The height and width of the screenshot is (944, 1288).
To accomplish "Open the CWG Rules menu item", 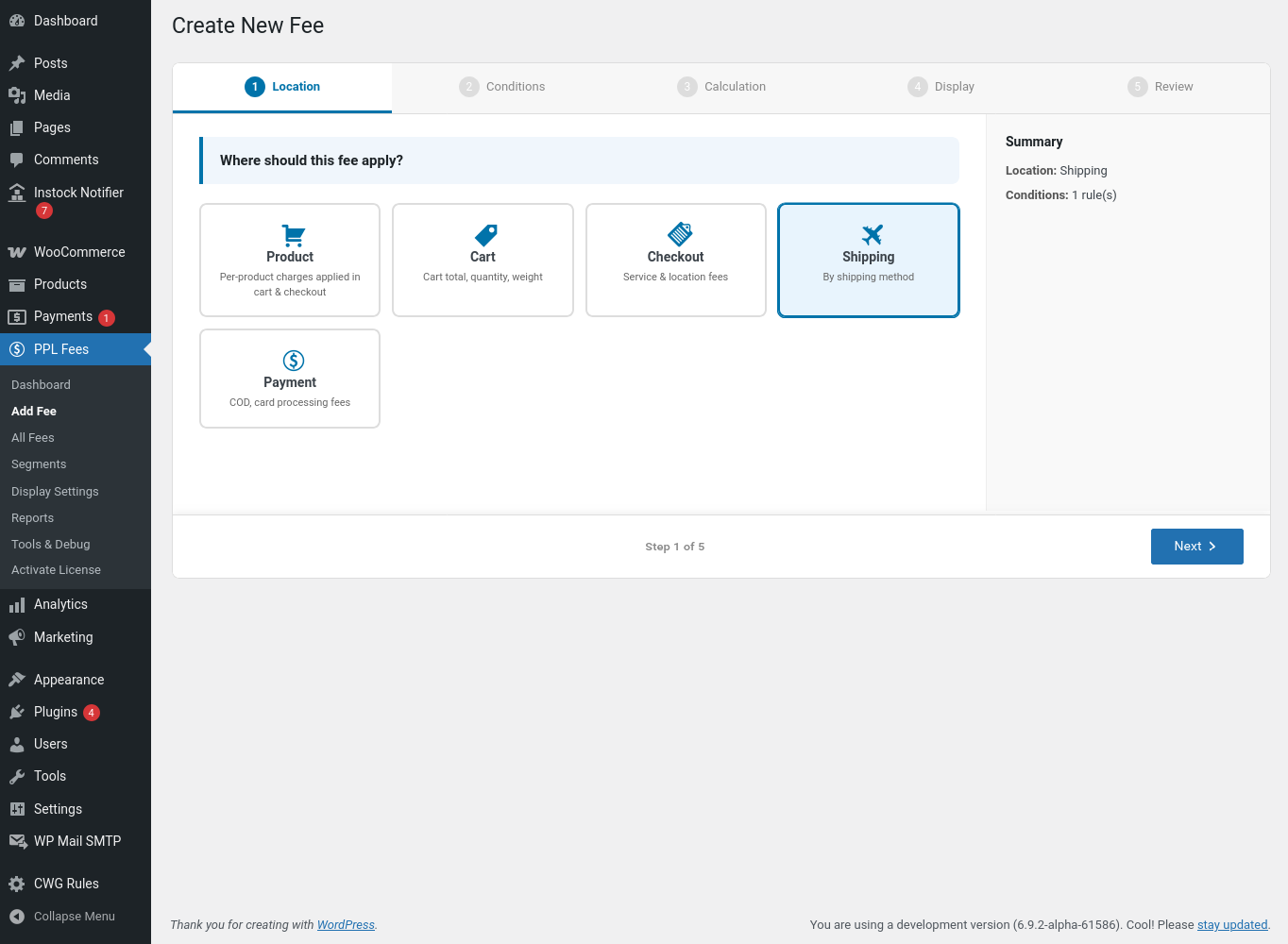I will tap(66, 884).
